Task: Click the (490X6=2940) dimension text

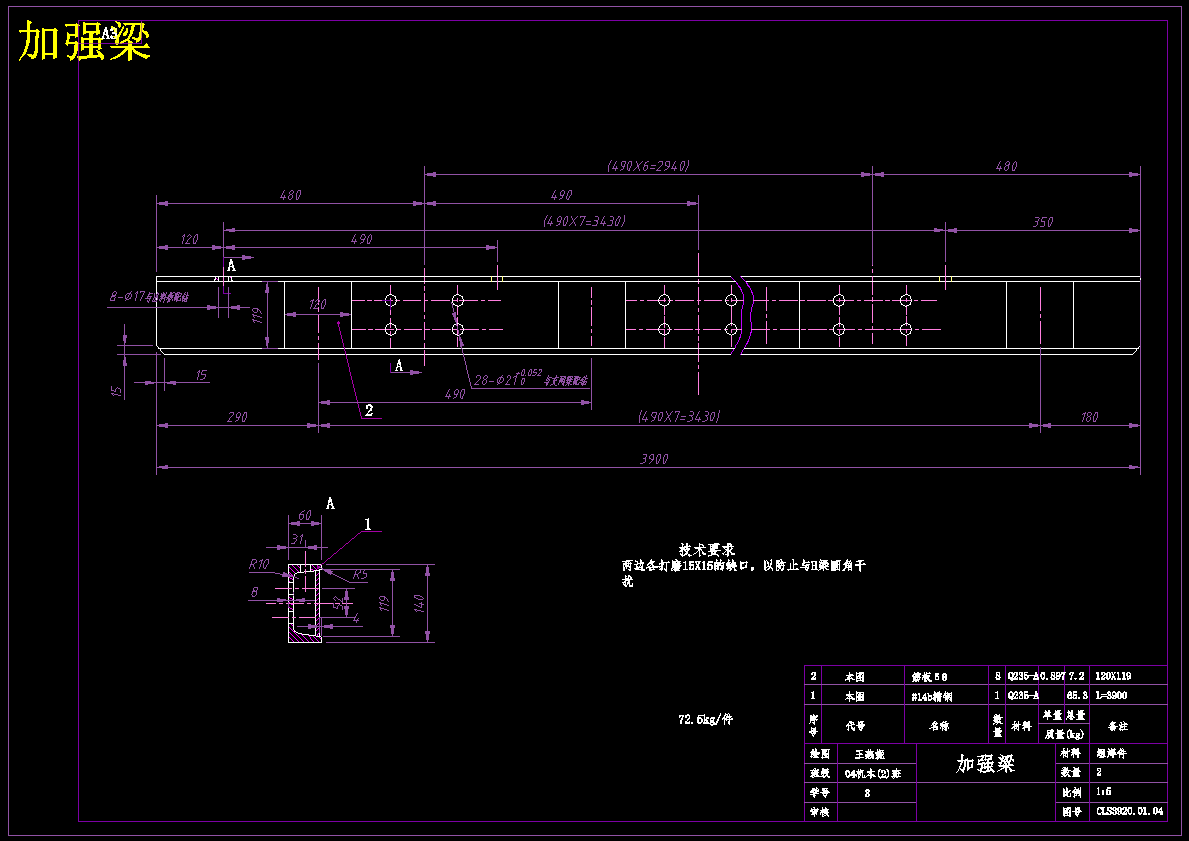Action: tap(648, 166)
